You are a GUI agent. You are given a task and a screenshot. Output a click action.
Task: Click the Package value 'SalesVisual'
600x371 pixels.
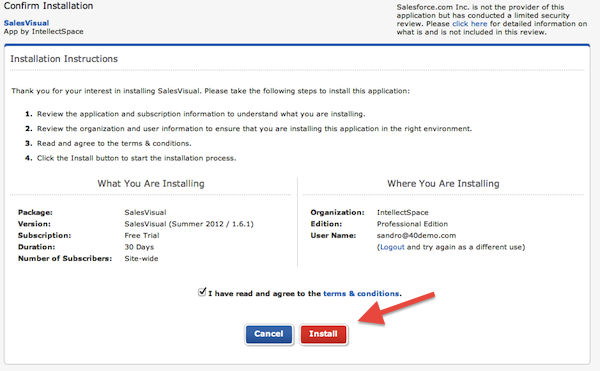click(x=145, y=213)
